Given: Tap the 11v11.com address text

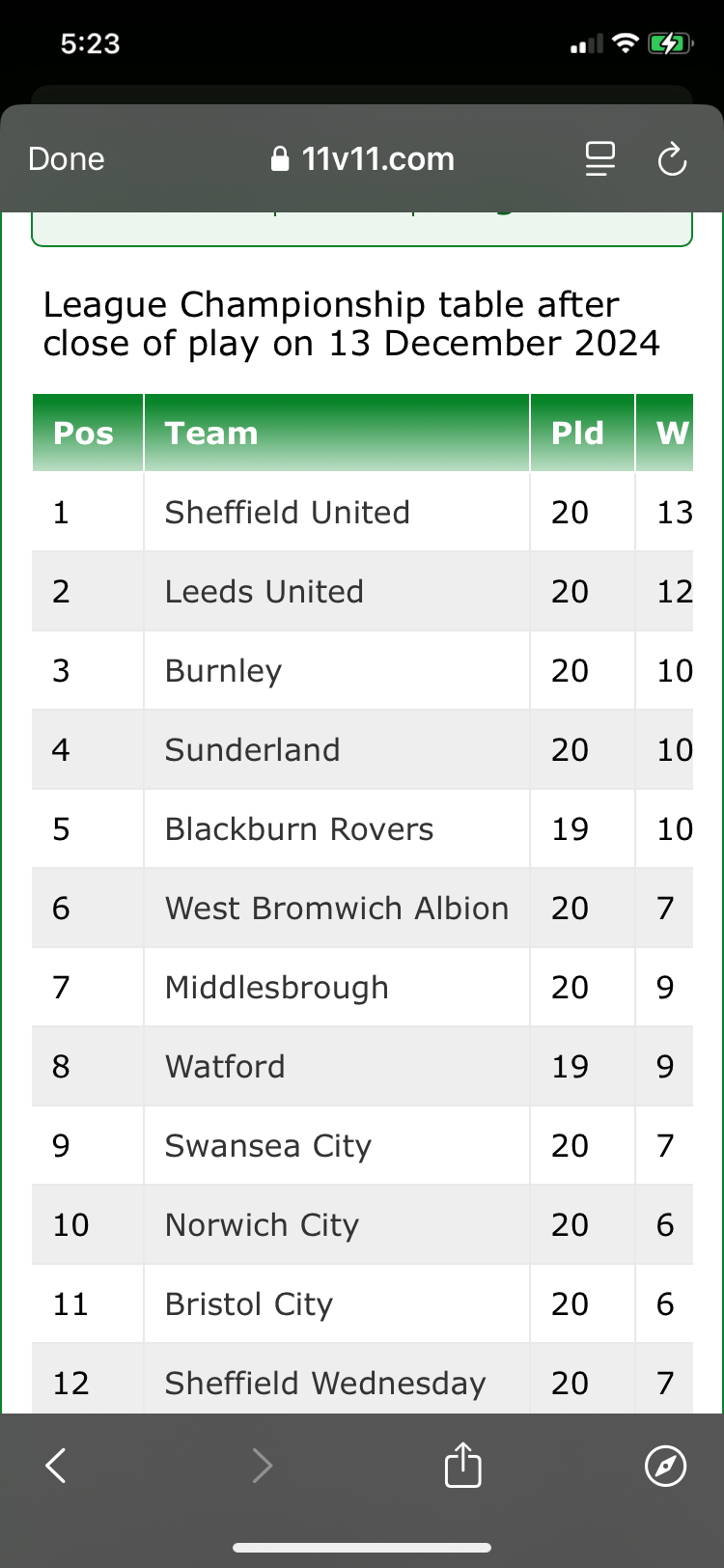Looking at the screenshot, I should click(x=377, y=159).
